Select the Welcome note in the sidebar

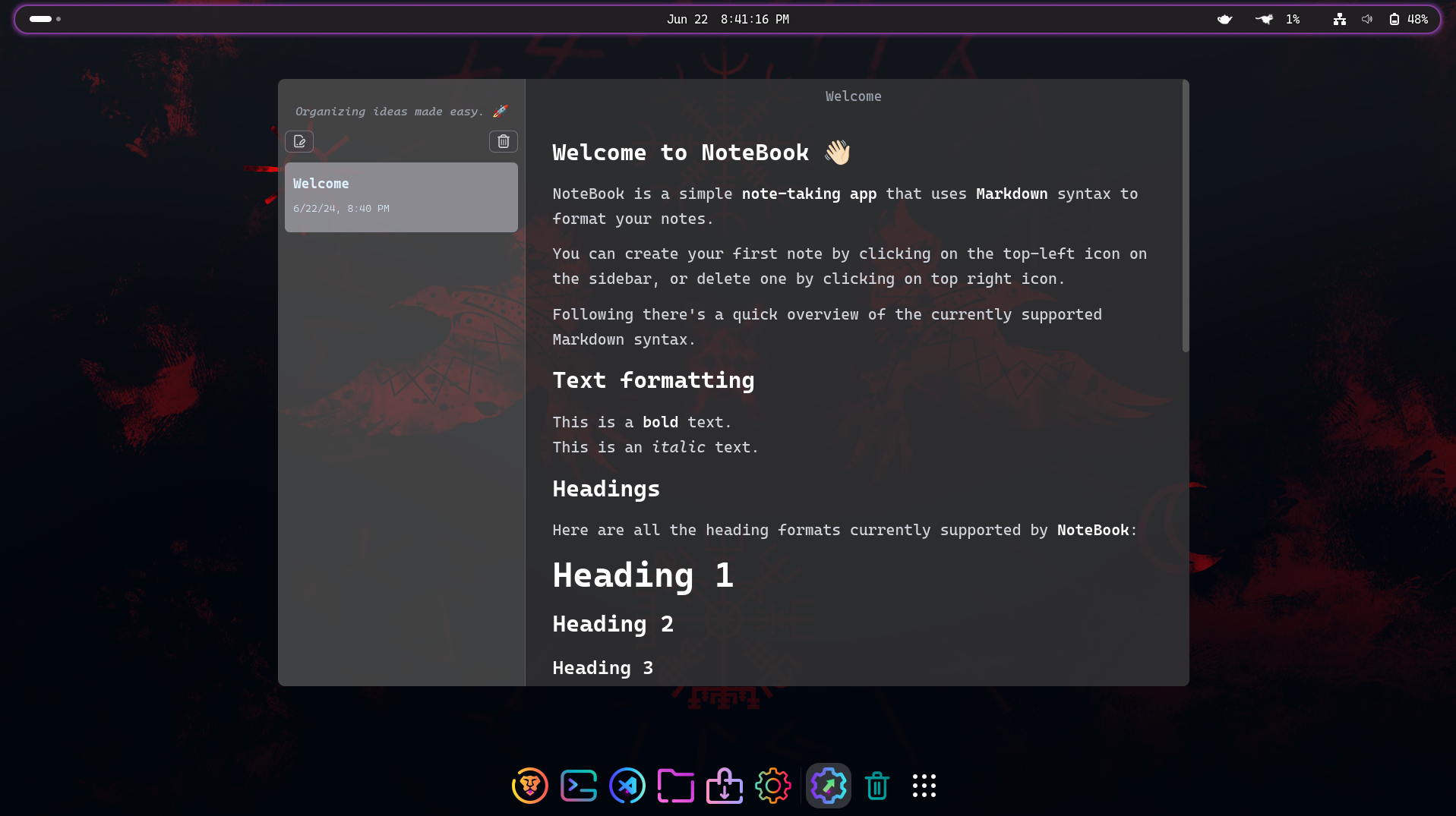tap(401, 197)
